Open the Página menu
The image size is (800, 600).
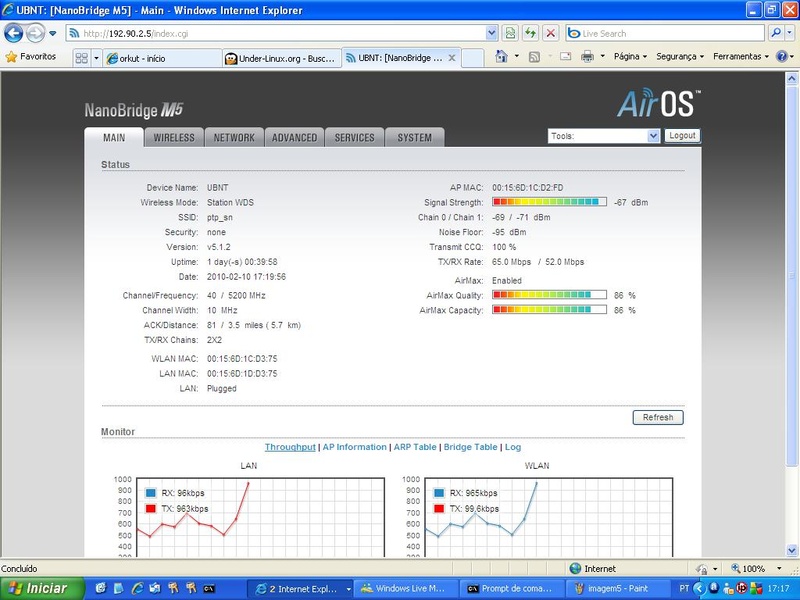click(630, 57)
